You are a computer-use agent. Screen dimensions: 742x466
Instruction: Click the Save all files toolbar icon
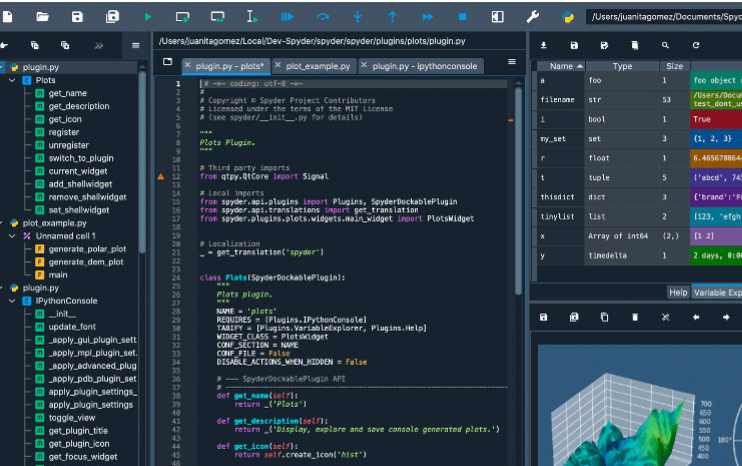click(x=112, y=17)
